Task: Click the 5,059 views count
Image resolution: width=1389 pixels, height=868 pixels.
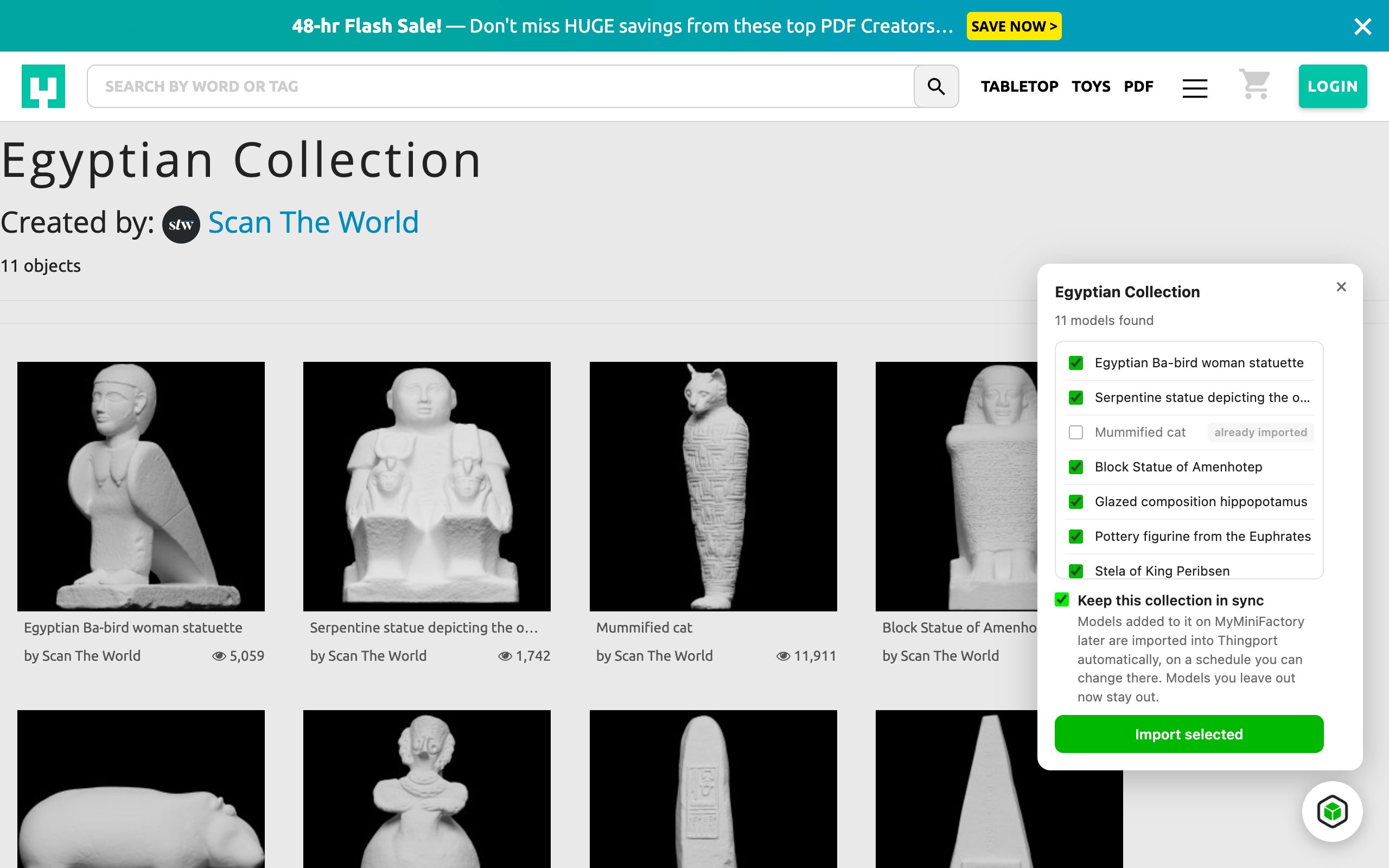Action: (x=238, y=655)
